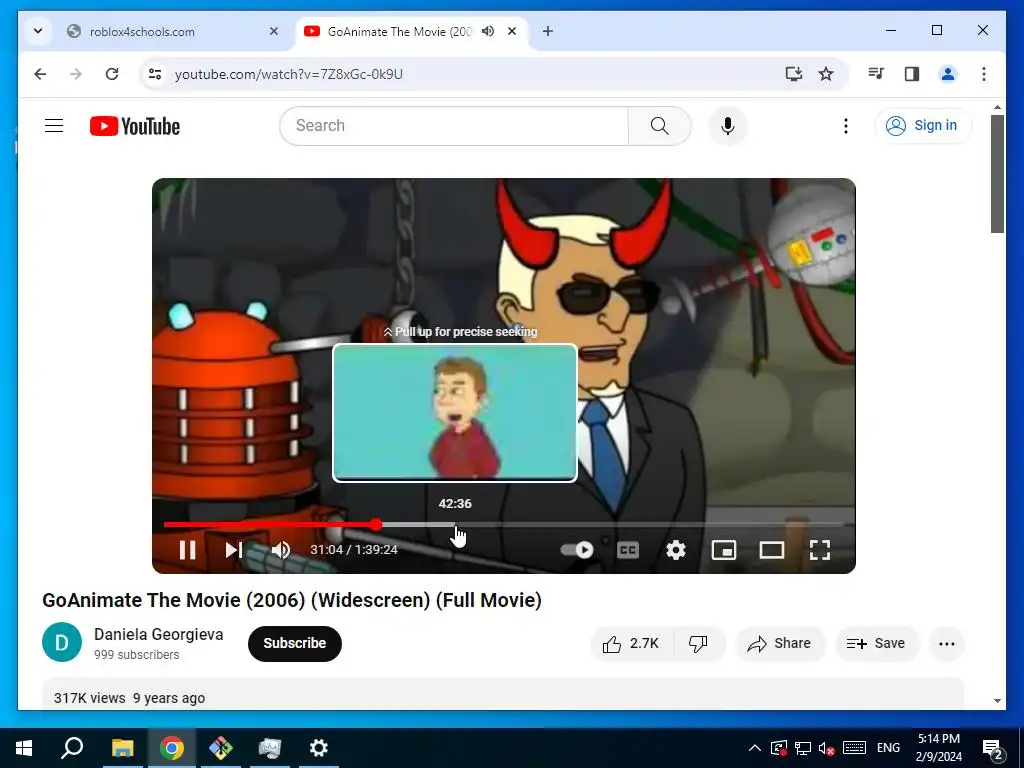Like the video (2.7K)
Screen dimensions: 1024x768
point(632,644)
